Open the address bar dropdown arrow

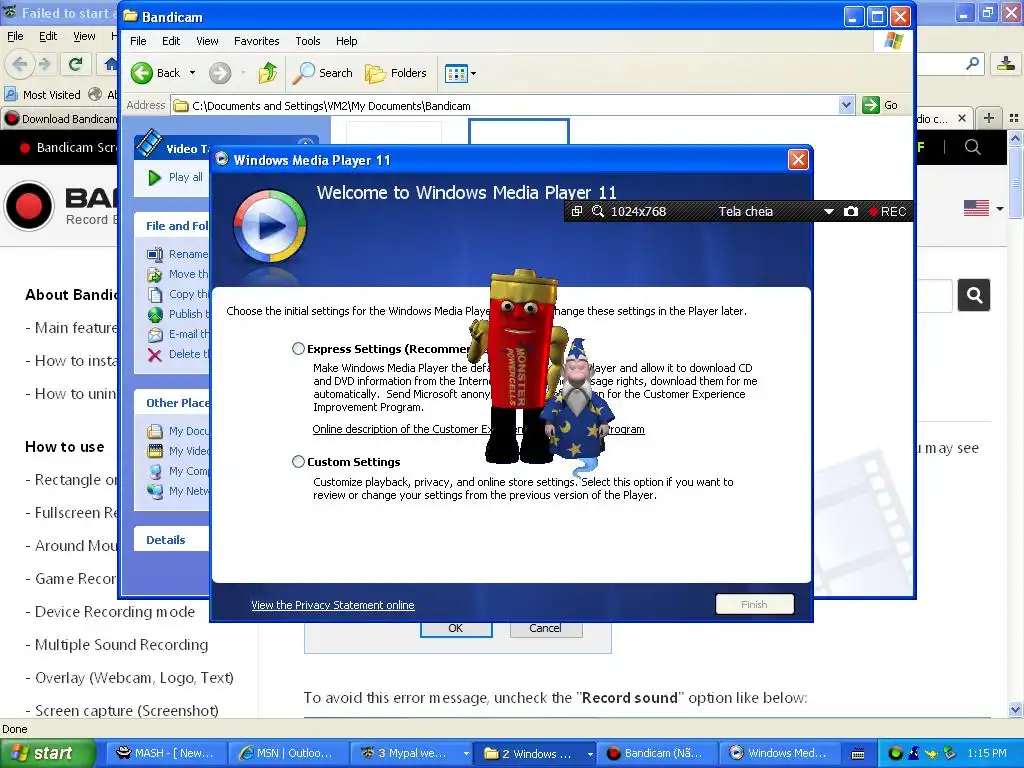(846, 105)
